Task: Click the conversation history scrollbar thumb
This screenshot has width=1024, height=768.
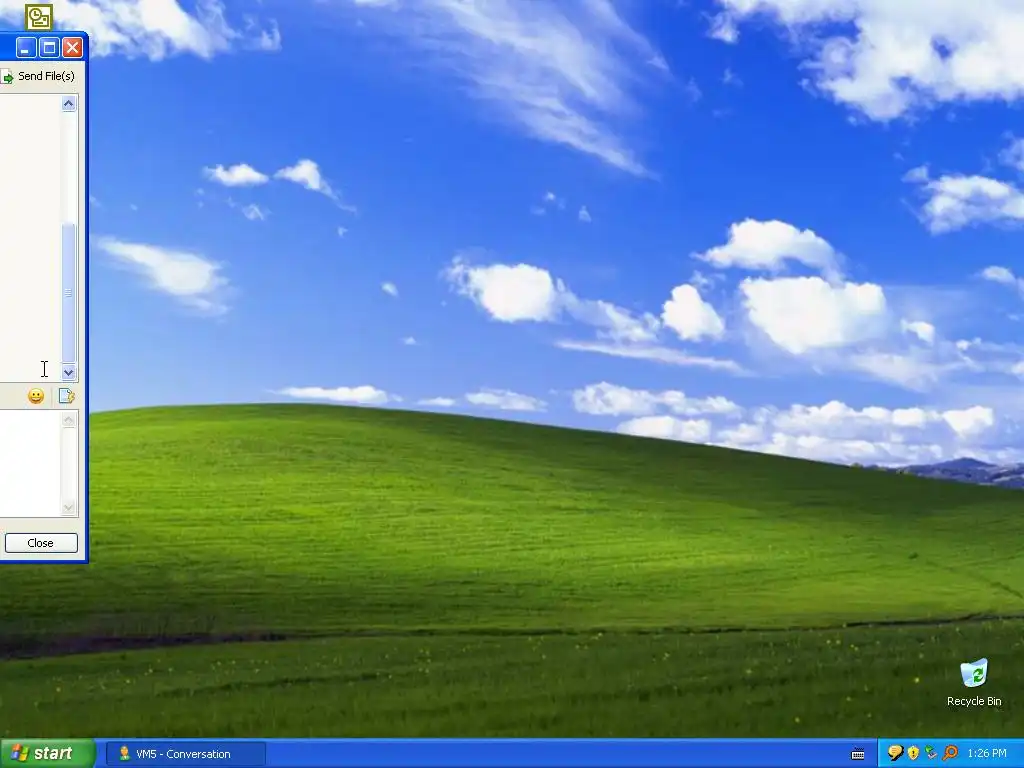Action: pos(69,293)
